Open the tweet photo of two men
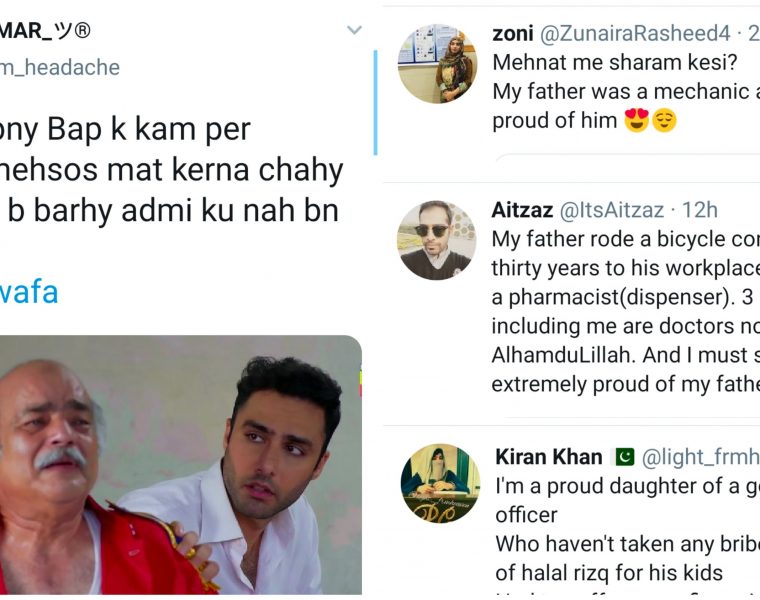Image resolution: width=760 pixels, height=600 pixels. [x=180, y=465]
